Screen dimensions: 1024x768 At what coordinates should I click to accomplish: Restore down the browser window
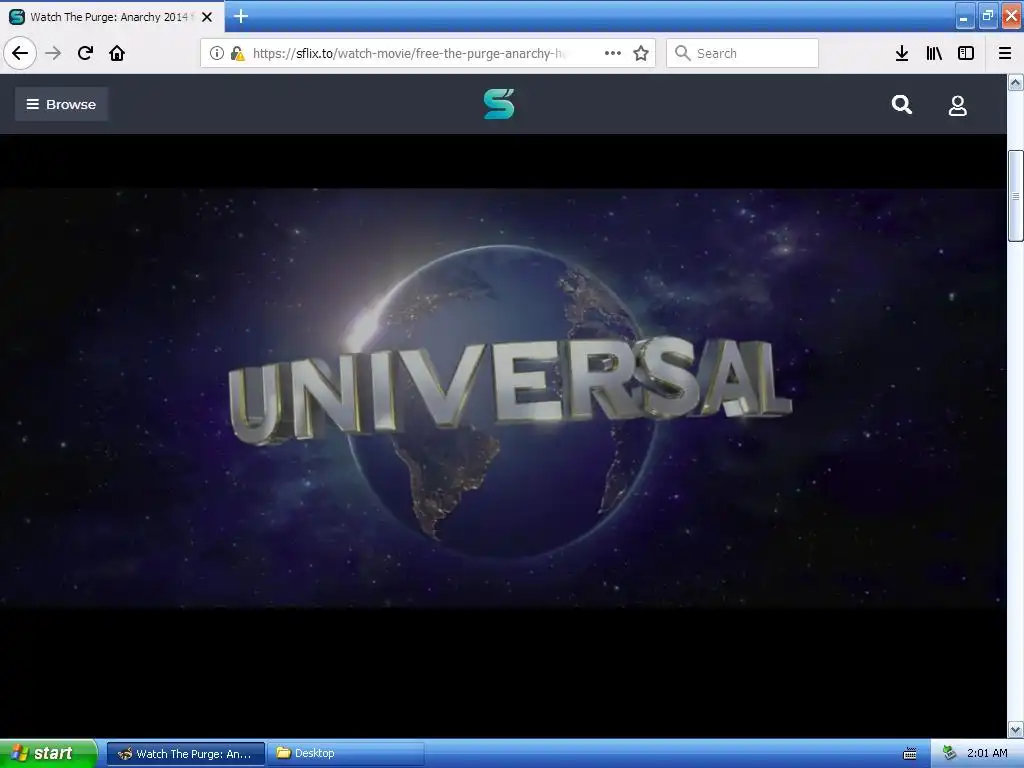tap(988, 16)
